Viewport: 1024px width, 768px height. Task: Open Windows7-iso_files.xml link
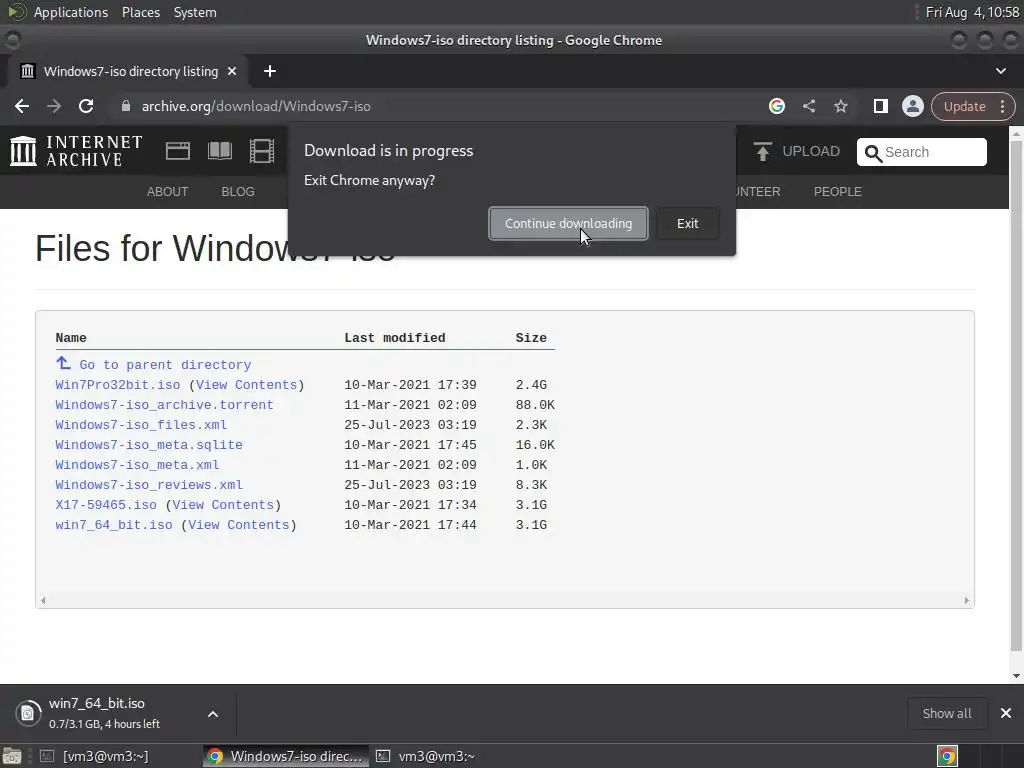click(x=141, y=425)
